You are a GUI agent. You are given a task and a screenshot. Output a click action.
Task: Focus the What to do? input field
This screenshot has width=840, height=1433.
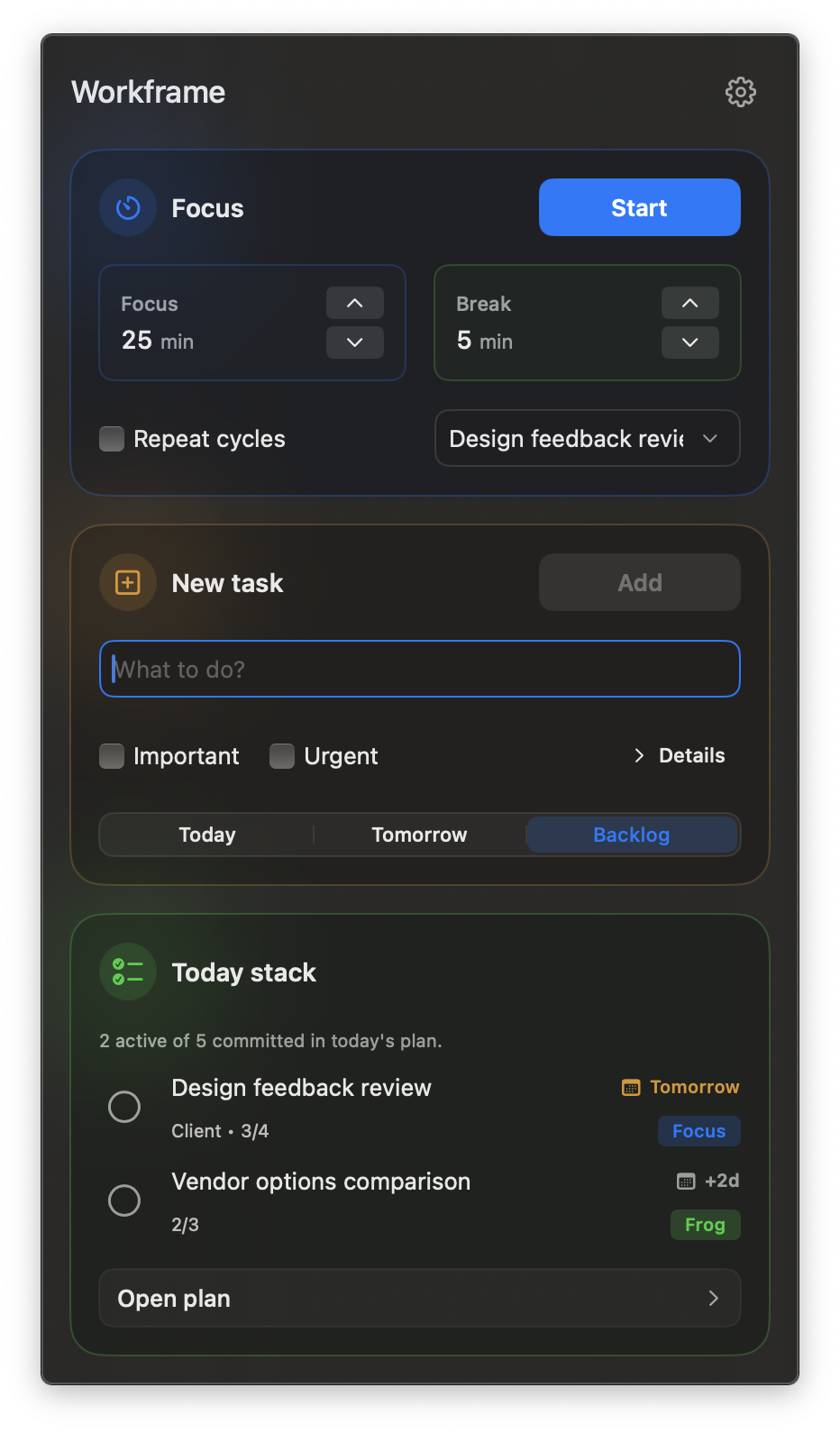click(420, 669)
